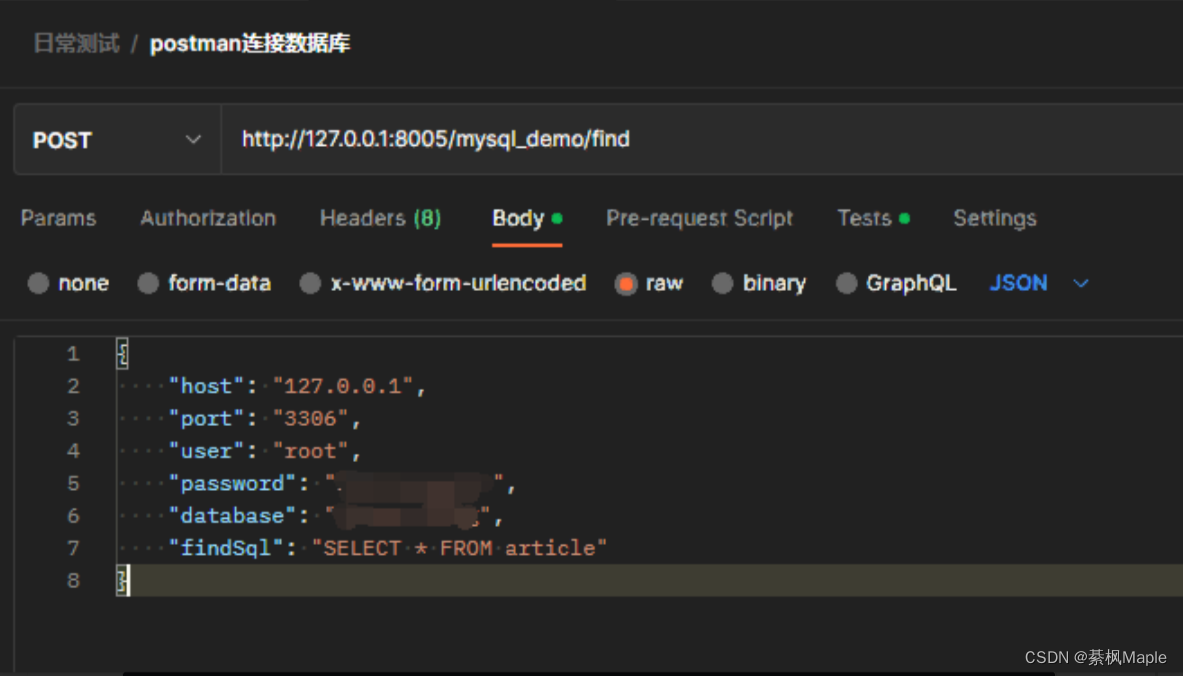Open the request Settings tab

(x=994, y=218)
